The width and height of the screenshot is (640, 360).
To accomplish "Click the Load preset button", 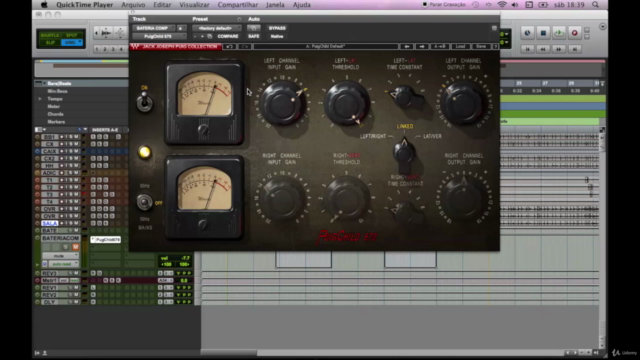I will click(460, 47).
